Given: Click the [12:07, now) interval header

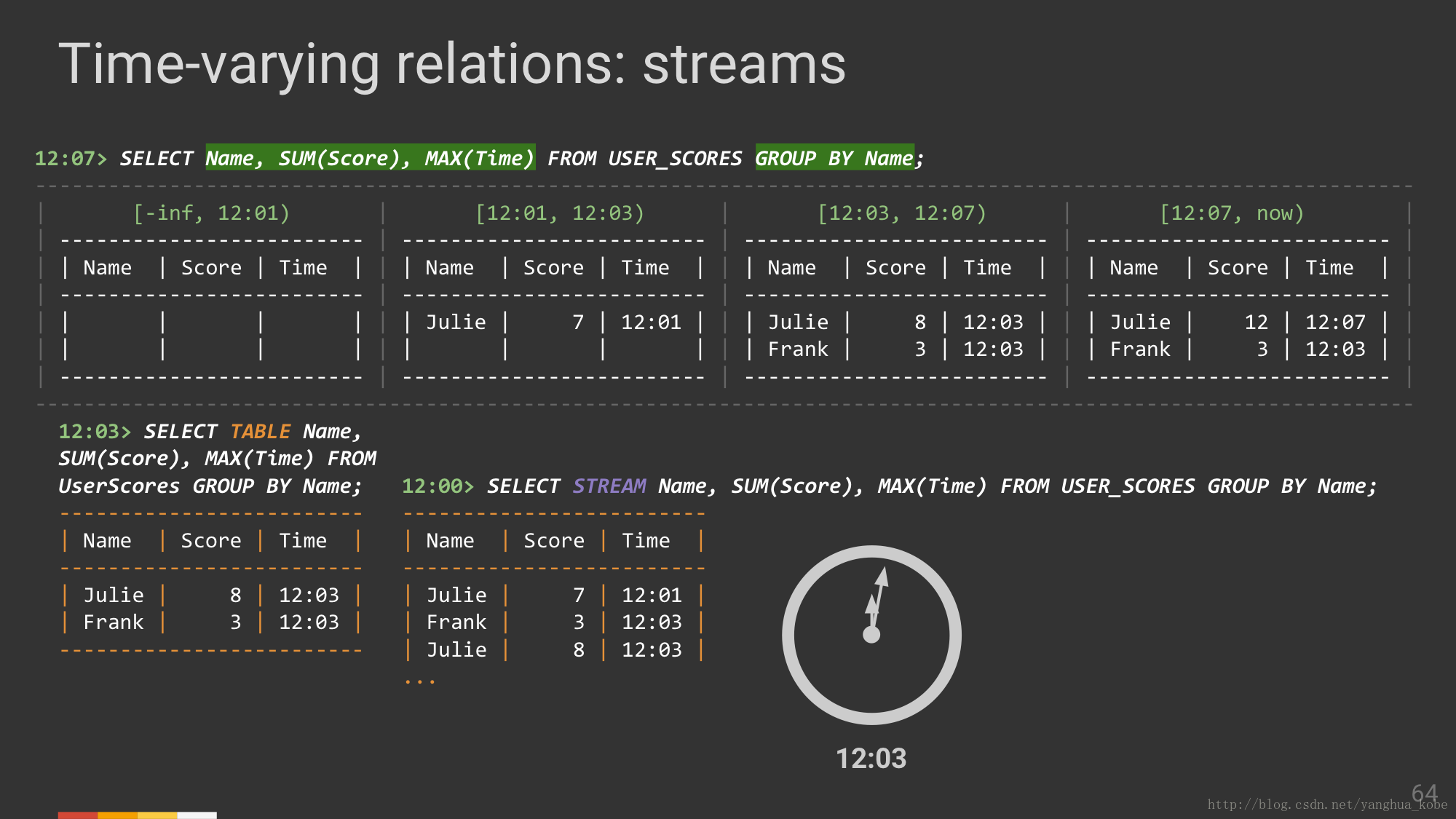Looking at the screenshot, I should pyautogui.click(x=1231, y=213).
